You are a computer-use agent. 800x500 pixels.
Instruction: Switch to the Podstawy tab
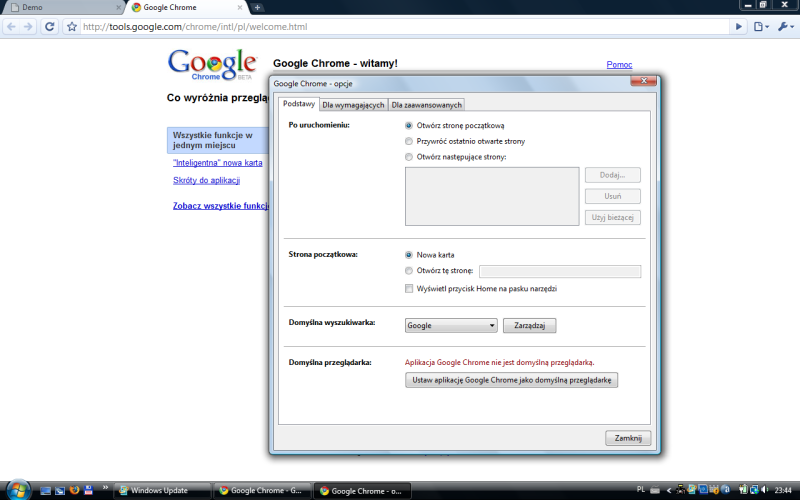click(298, 104)
